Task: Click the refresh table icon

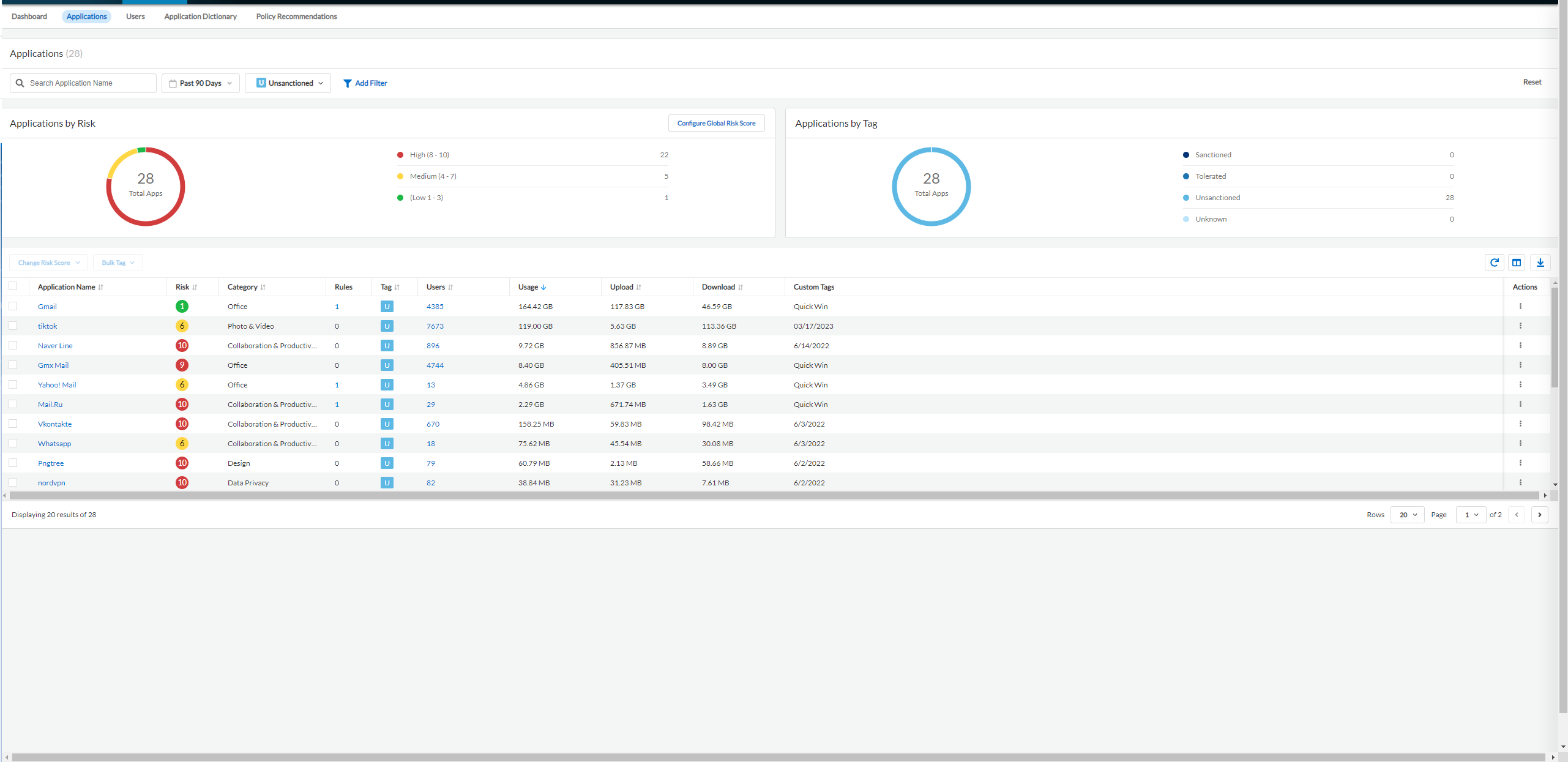Action: [1495, 263]
